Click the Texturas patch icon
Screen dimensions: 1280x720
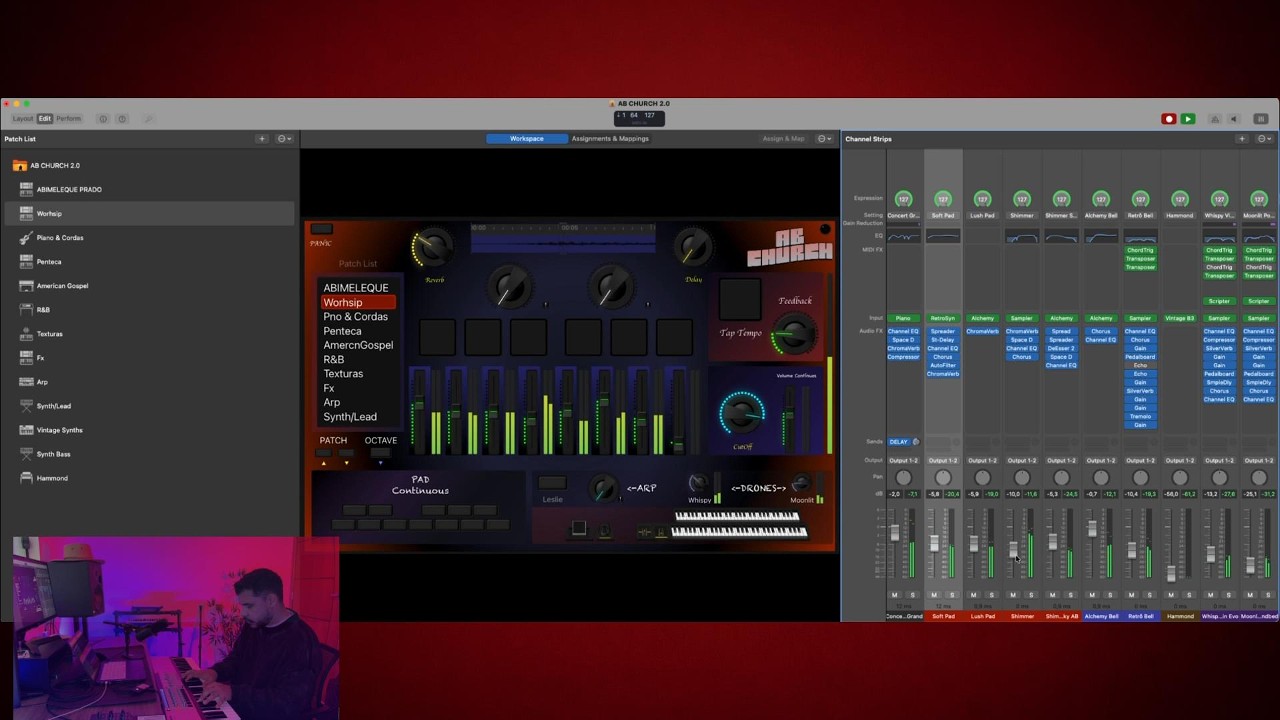[26, 334]
